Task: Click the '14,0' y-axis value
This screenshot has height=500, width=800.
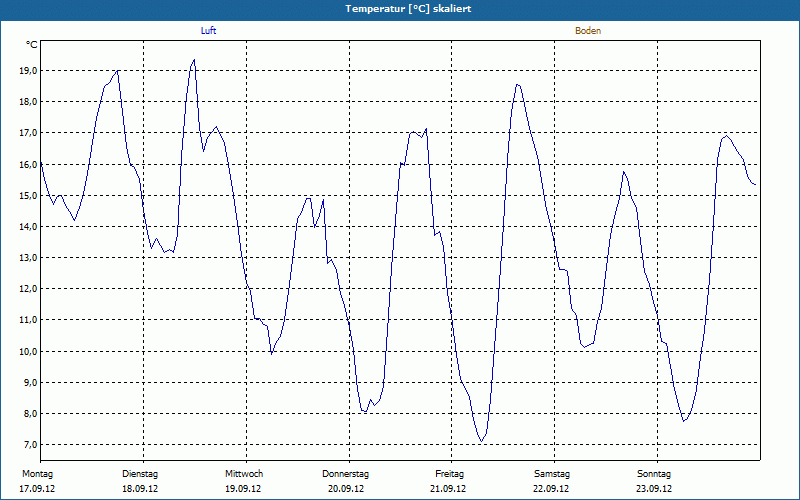Action: 29,227
